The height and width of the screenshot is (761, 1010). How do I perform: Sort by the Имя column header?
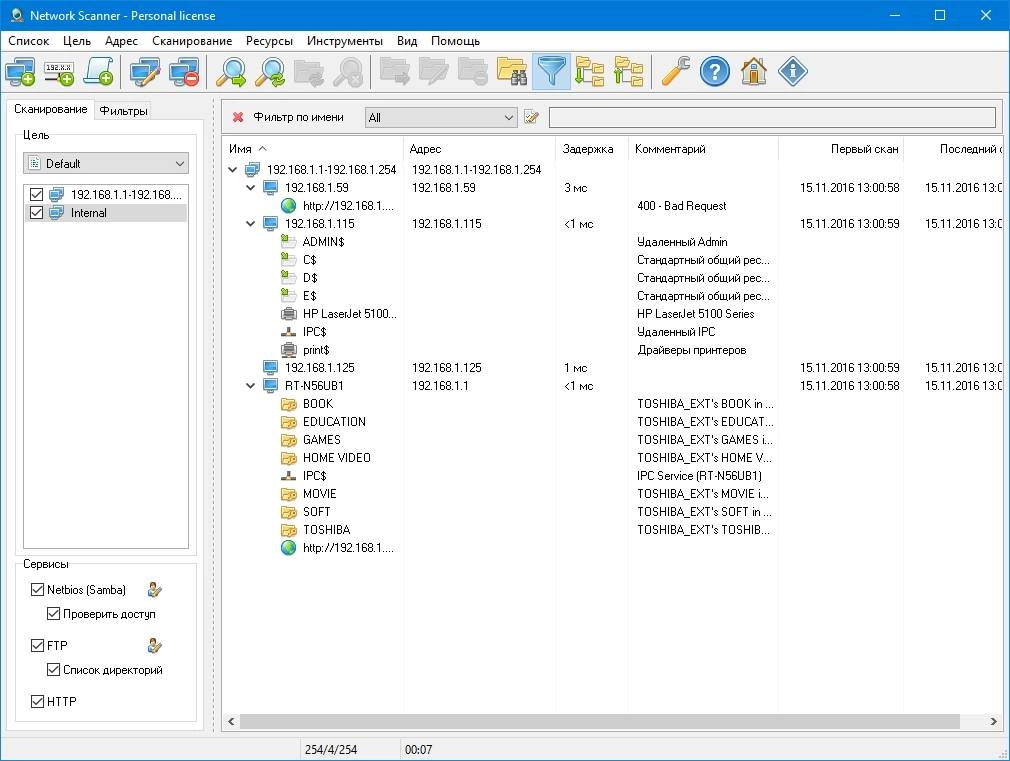(x=312, y=149)
